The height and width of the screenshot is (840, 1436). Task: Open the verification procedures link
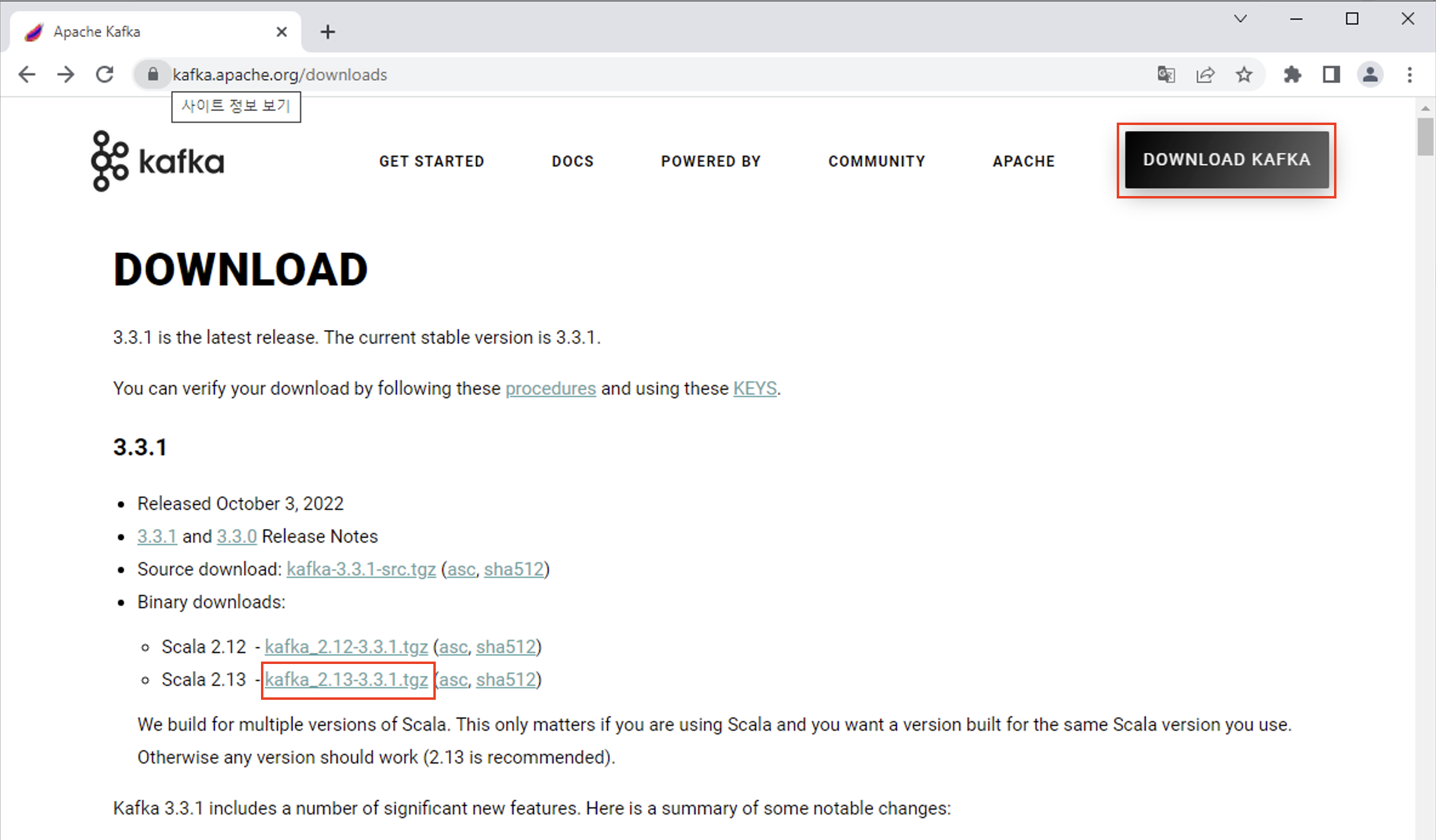[x=550, y=388]
